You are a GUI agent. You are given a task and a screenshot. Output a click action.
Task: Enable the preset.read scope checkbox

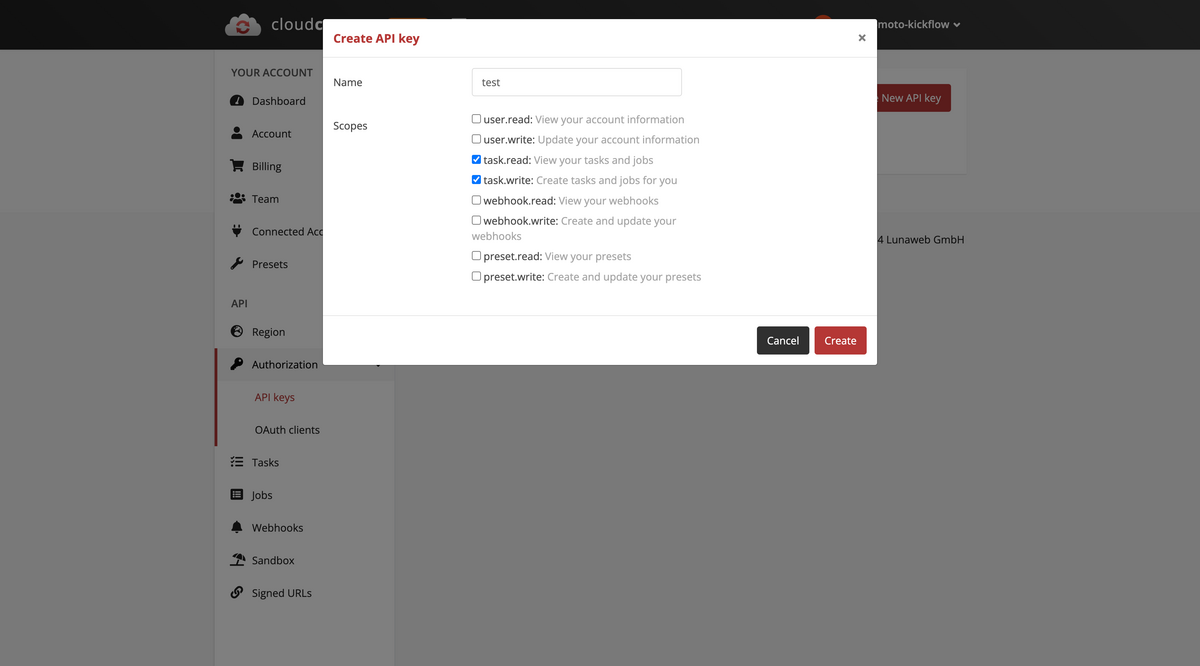click(x=476, y=255)
